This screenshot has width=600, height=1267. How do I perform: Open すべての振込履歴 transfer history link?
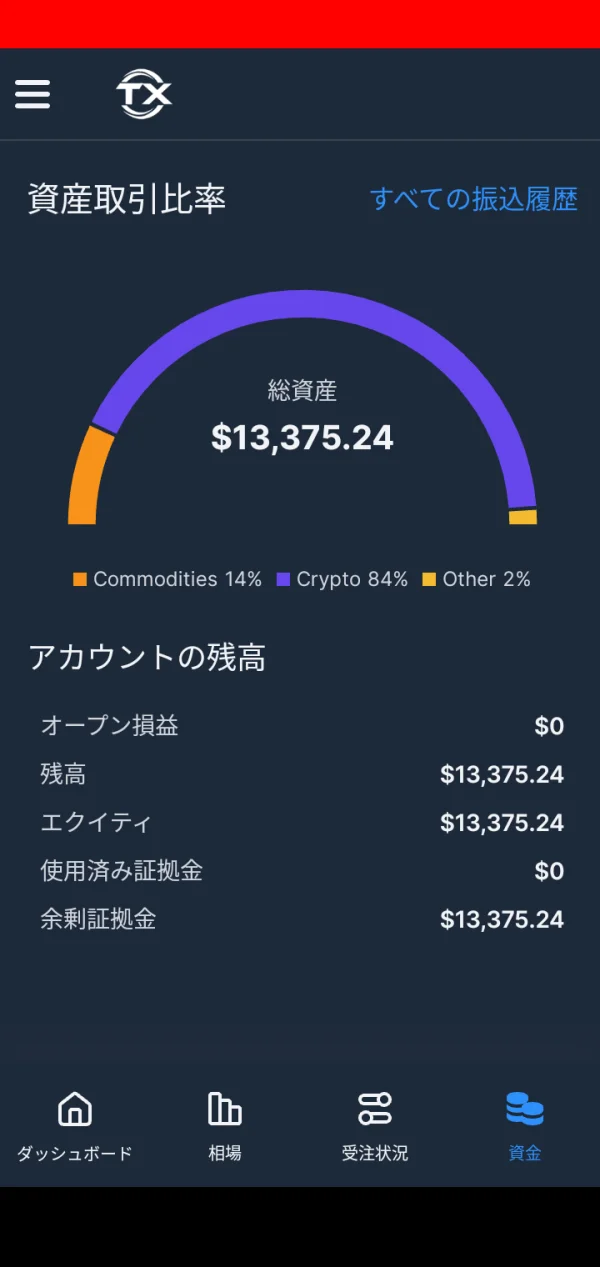pyautogui.click(x=475, y=199)
